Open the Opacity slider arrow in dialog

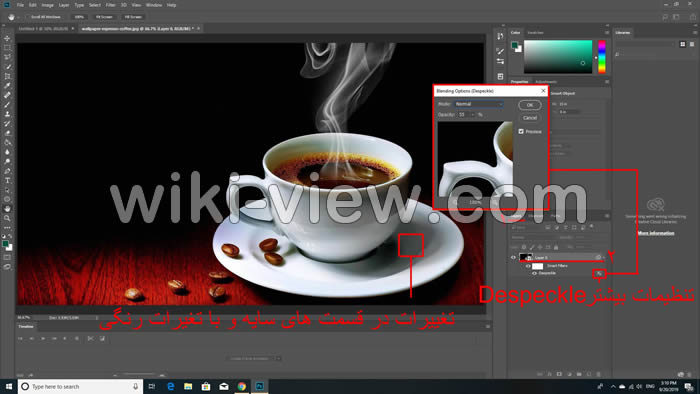[472, 115]
